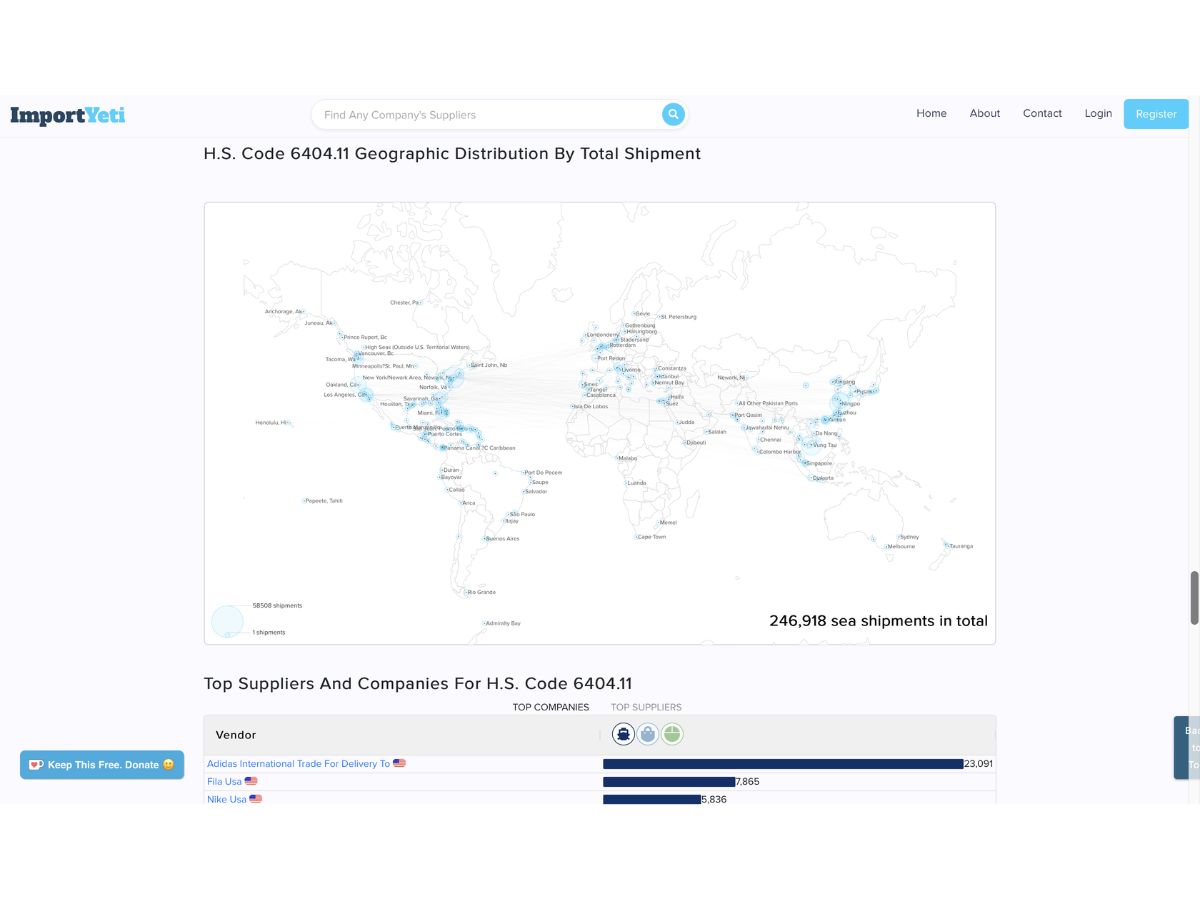Open the Fila Usa vendor link
1200x900 pixels.
[224, 781]
